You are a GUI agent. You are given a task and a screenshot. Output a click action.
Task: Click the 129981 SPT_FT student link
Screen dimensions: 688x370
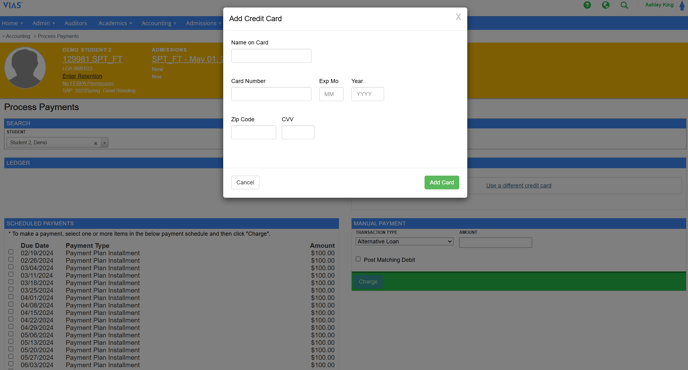click(92, 59)
